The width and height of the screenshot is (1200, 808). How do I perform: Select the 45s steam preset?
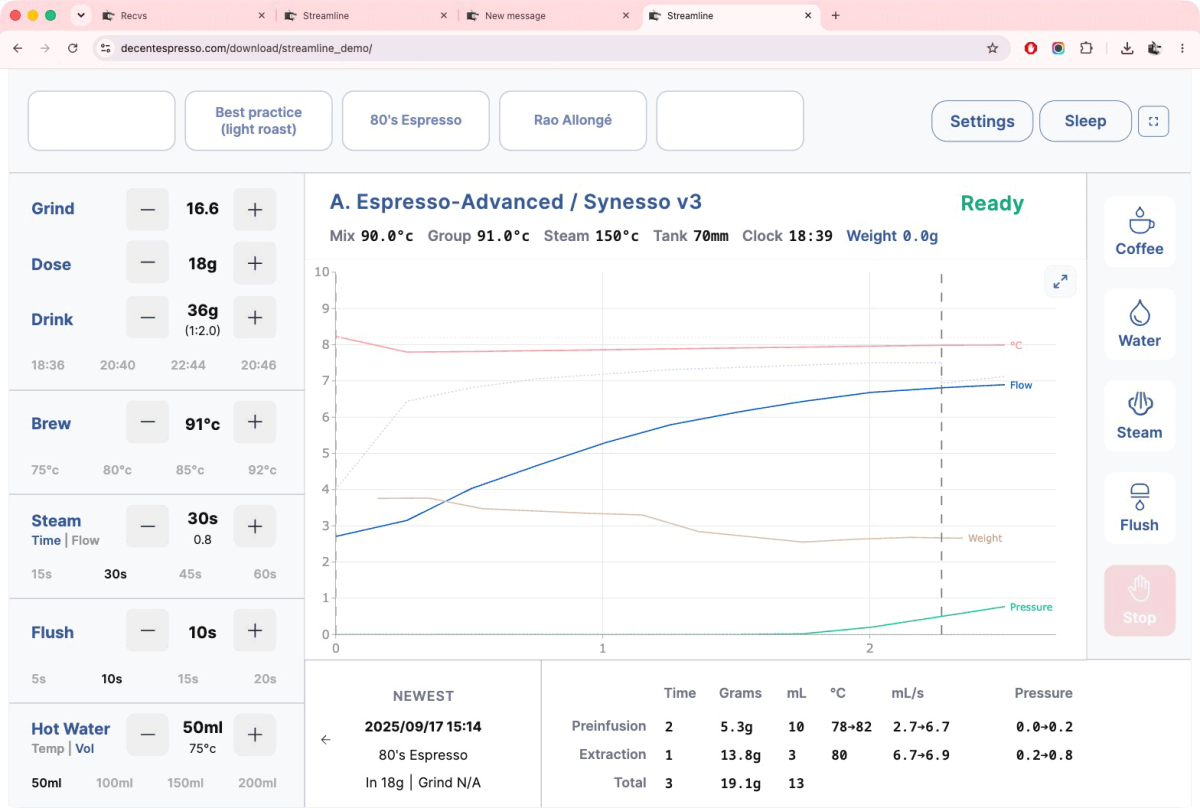tap(188, 574)
